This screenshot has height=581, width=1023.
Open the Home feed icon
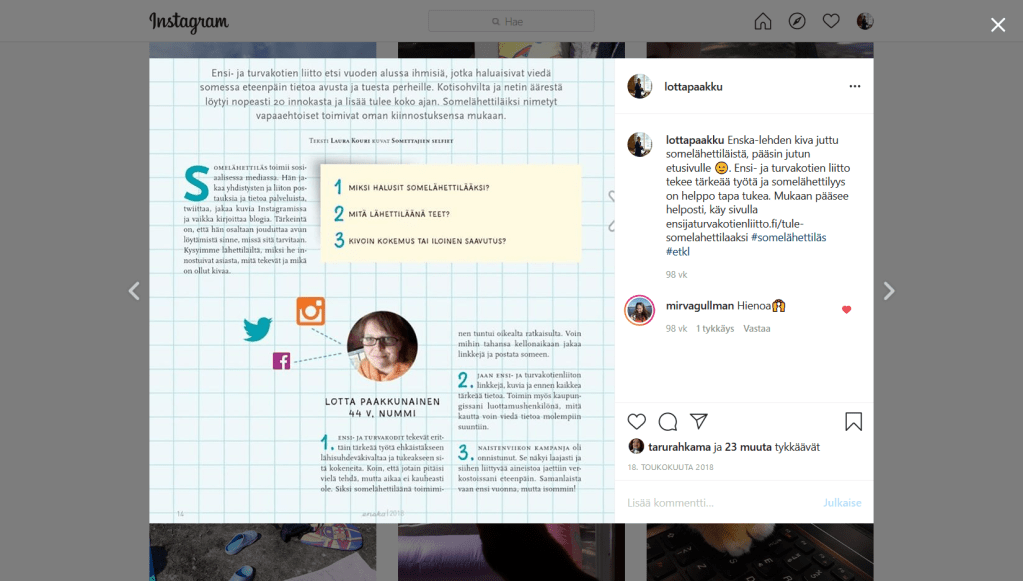763,21
